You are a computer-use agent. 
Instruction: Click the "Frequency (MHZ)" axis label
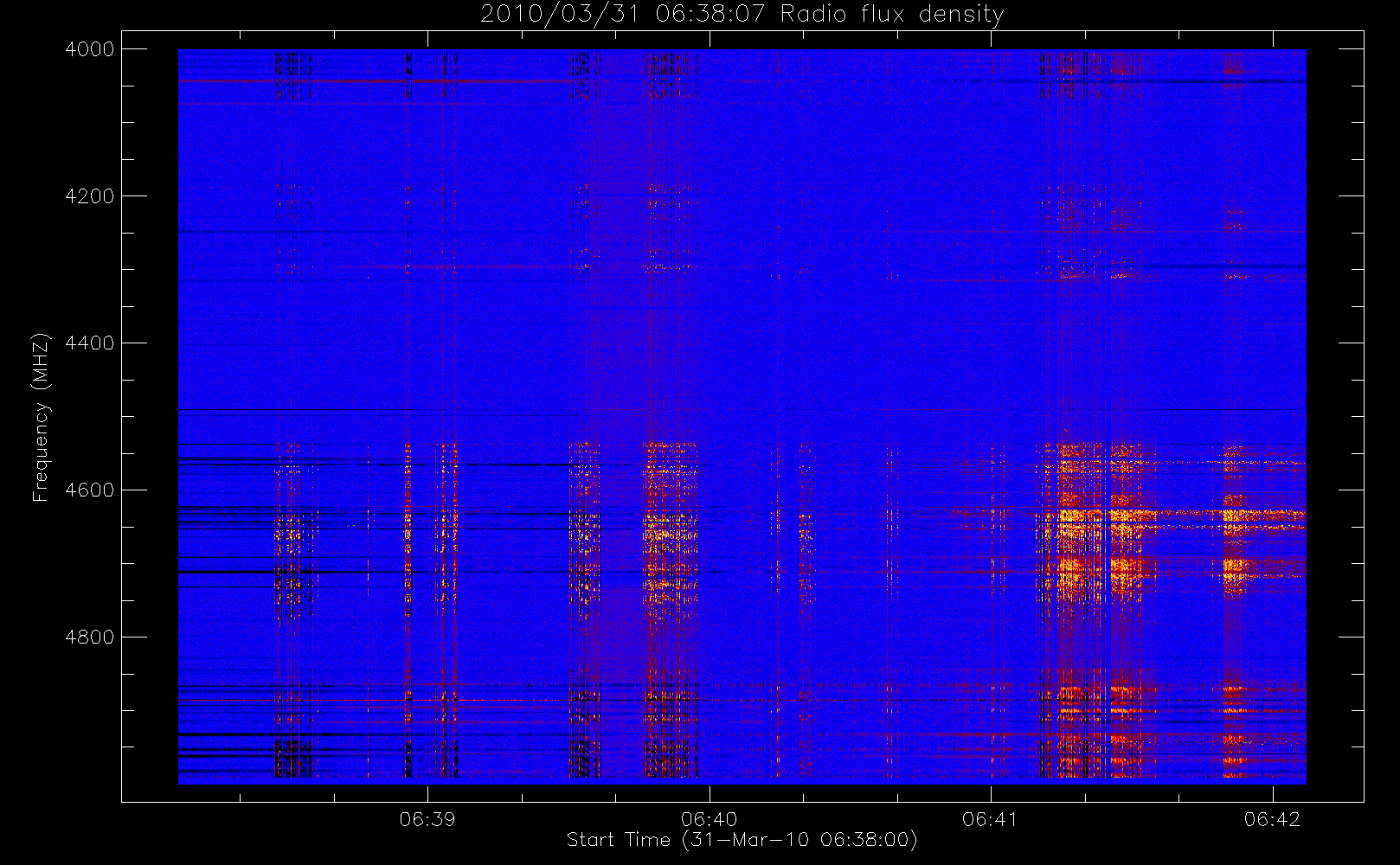40,417
